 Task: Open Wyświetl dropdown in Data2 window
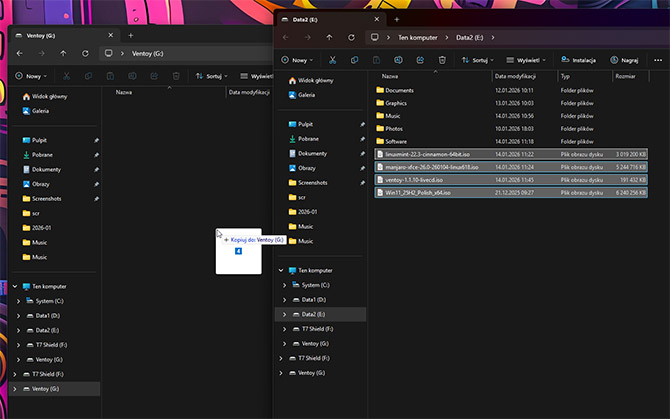coord(526,60)
